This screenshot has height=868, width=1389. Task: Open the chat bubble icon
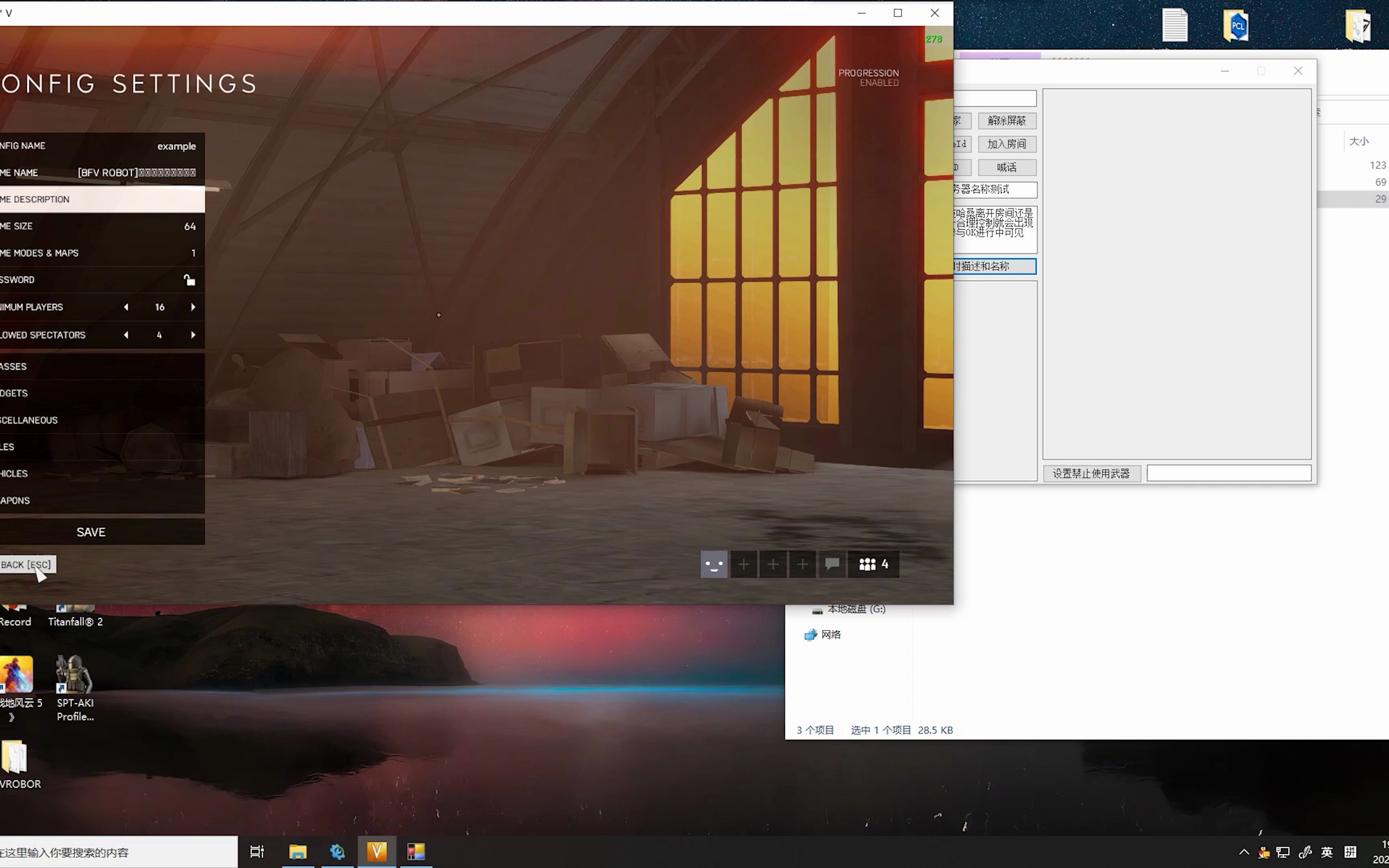pyautogui.click(x=832, y=564)
